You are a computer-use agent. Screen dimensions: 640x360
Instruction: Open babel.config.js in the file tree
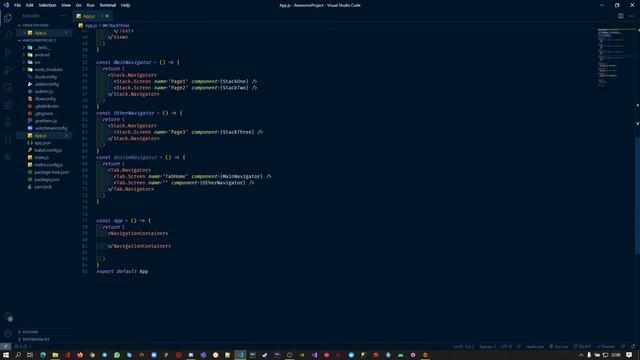(x=45, y=150)
